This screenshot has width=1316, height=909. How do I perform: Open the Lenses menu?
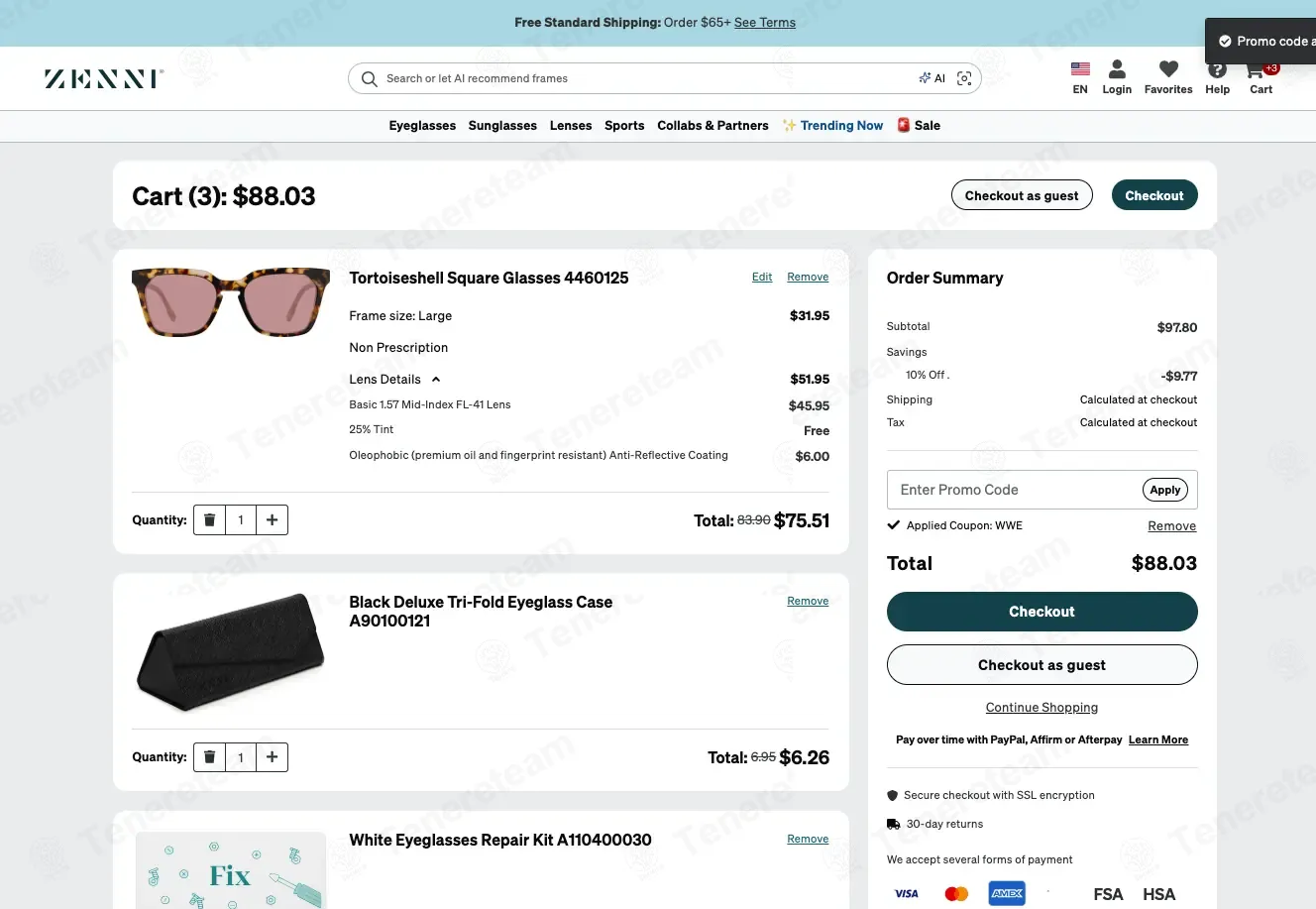(571, 126)
